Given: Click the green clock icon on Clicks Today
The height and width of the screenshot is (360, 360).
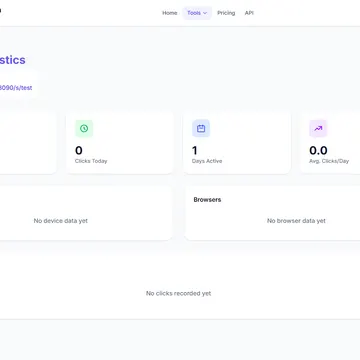Looking at the screenshot, I should point(84,128).
